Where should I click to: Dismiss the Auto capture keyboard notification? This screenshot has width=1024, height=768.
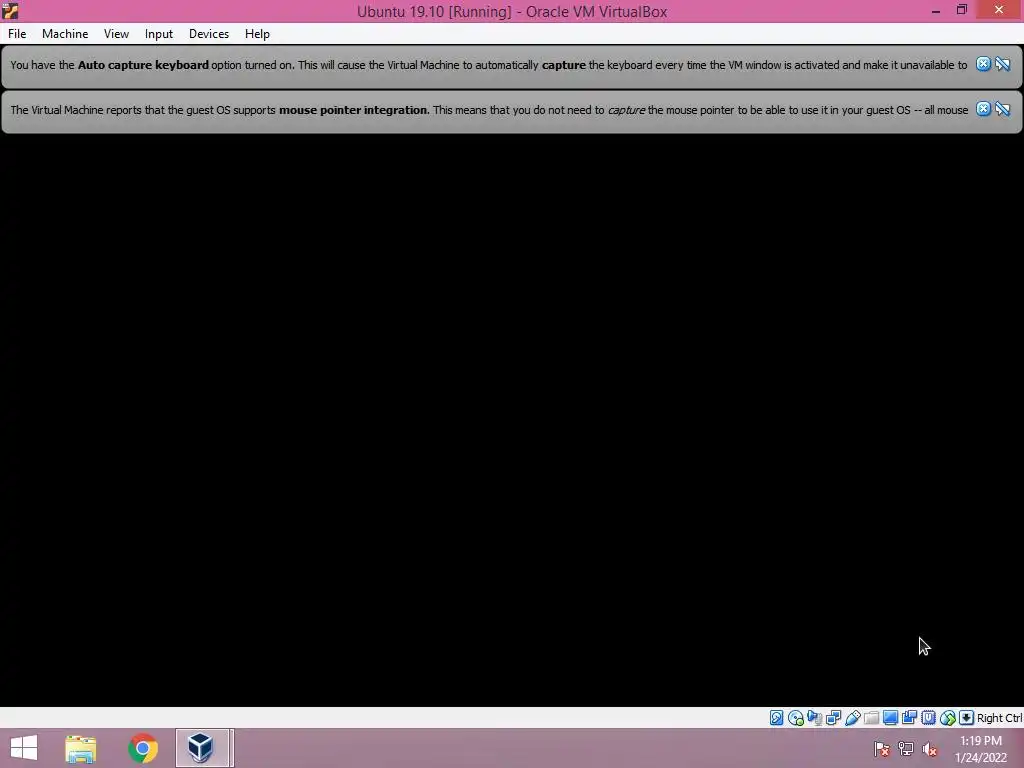pos(983,64)
